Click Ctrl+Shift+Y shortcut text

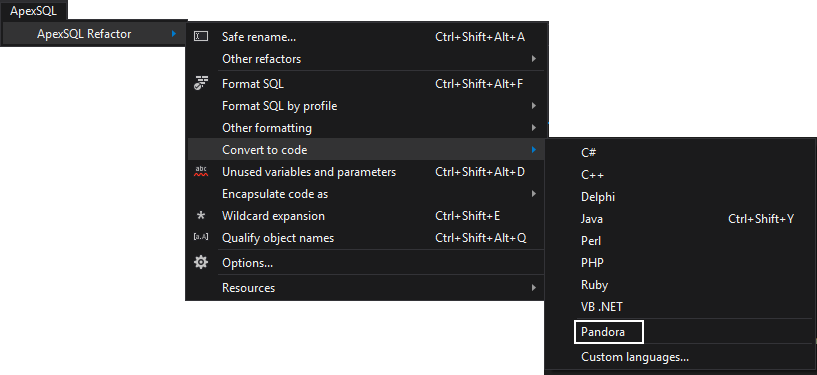point(761,219)
